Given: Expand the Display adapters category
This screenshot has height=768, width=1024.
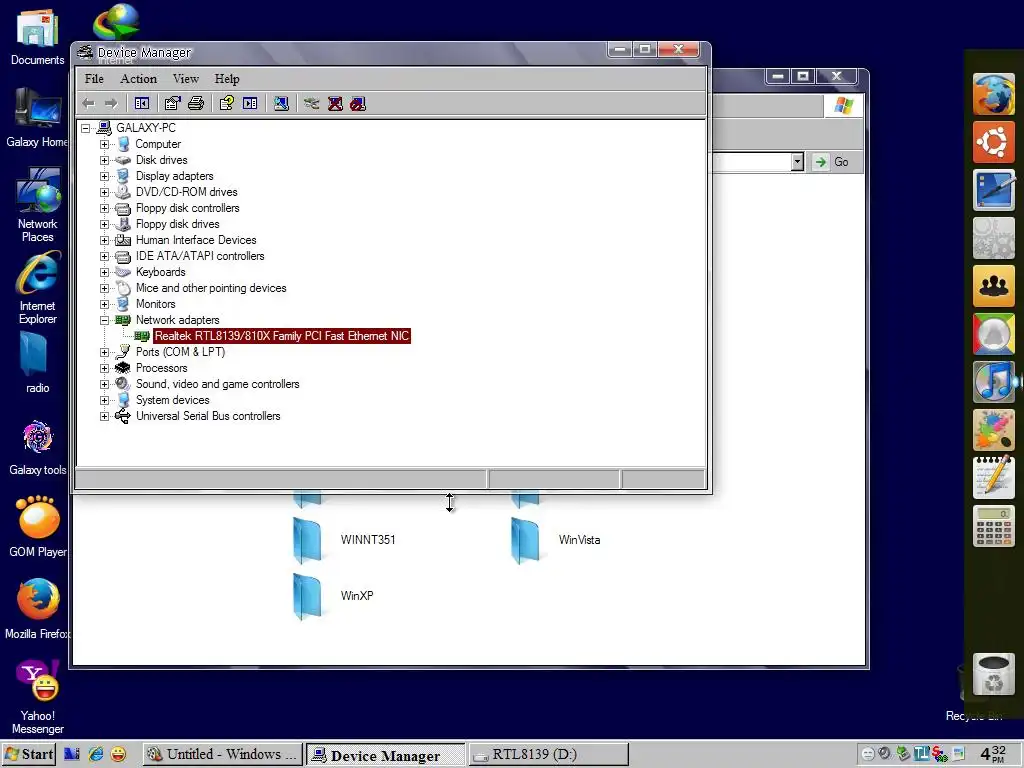Looking at the screenshot, I should pyautogui.click(x=104, y=176).
